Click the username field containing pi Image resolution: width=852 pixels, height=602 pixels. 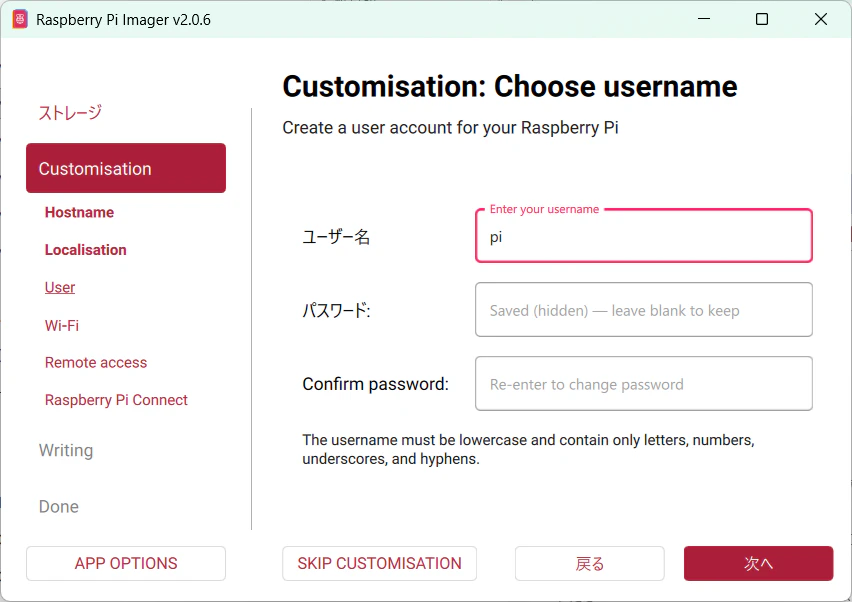(644, 236)
